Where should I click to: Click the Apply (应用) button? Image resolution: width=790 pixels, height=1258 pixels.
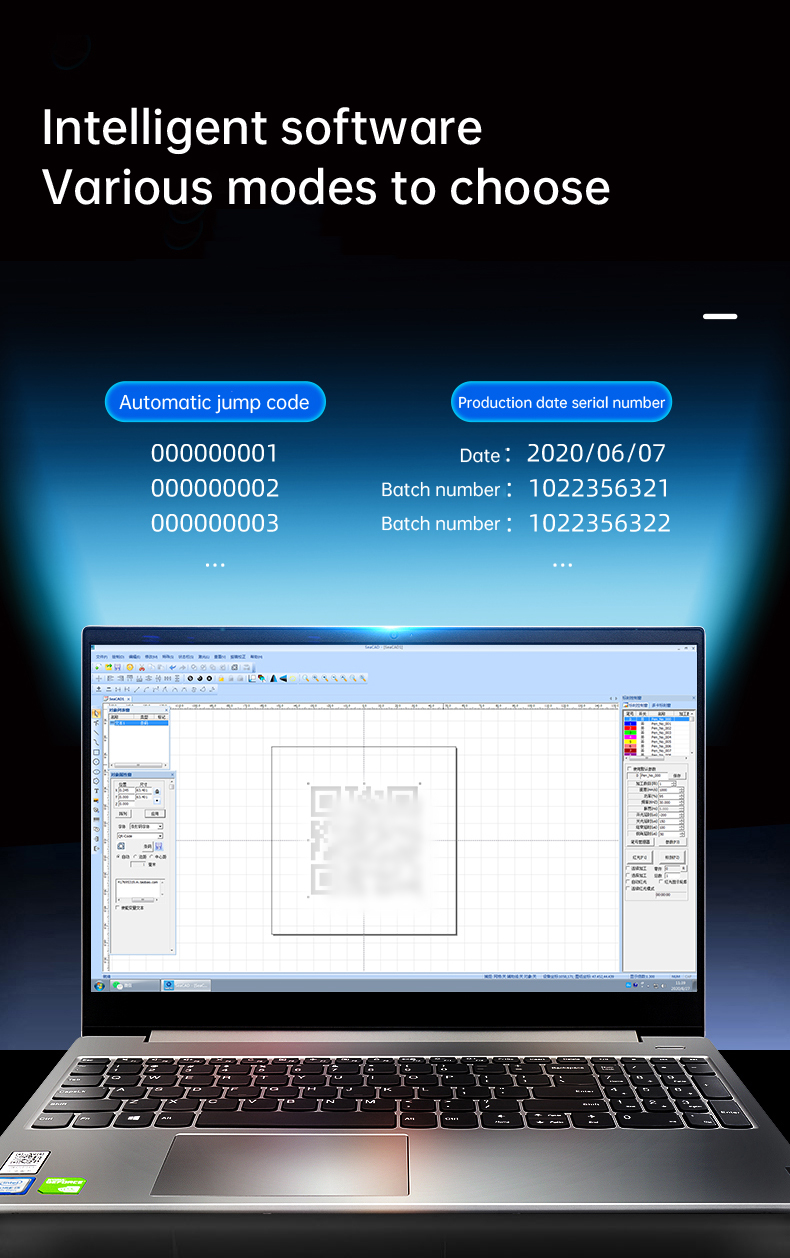point(155,814)
